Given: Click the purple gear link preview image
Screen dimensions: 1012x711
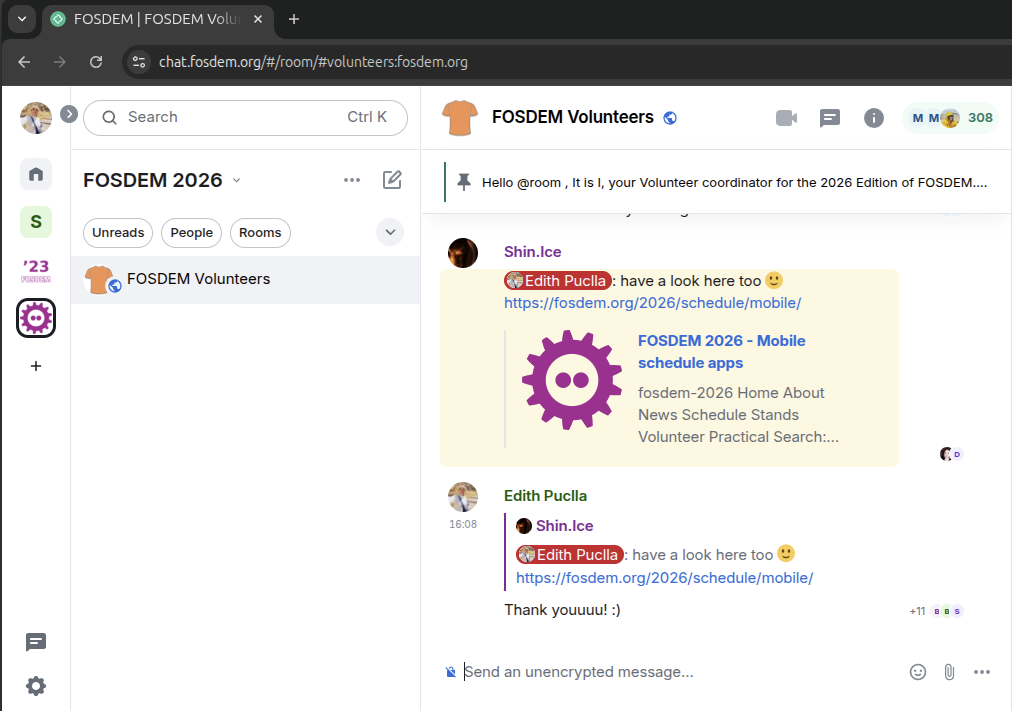Looking at the screenshot, I should (x=572, y=379).
